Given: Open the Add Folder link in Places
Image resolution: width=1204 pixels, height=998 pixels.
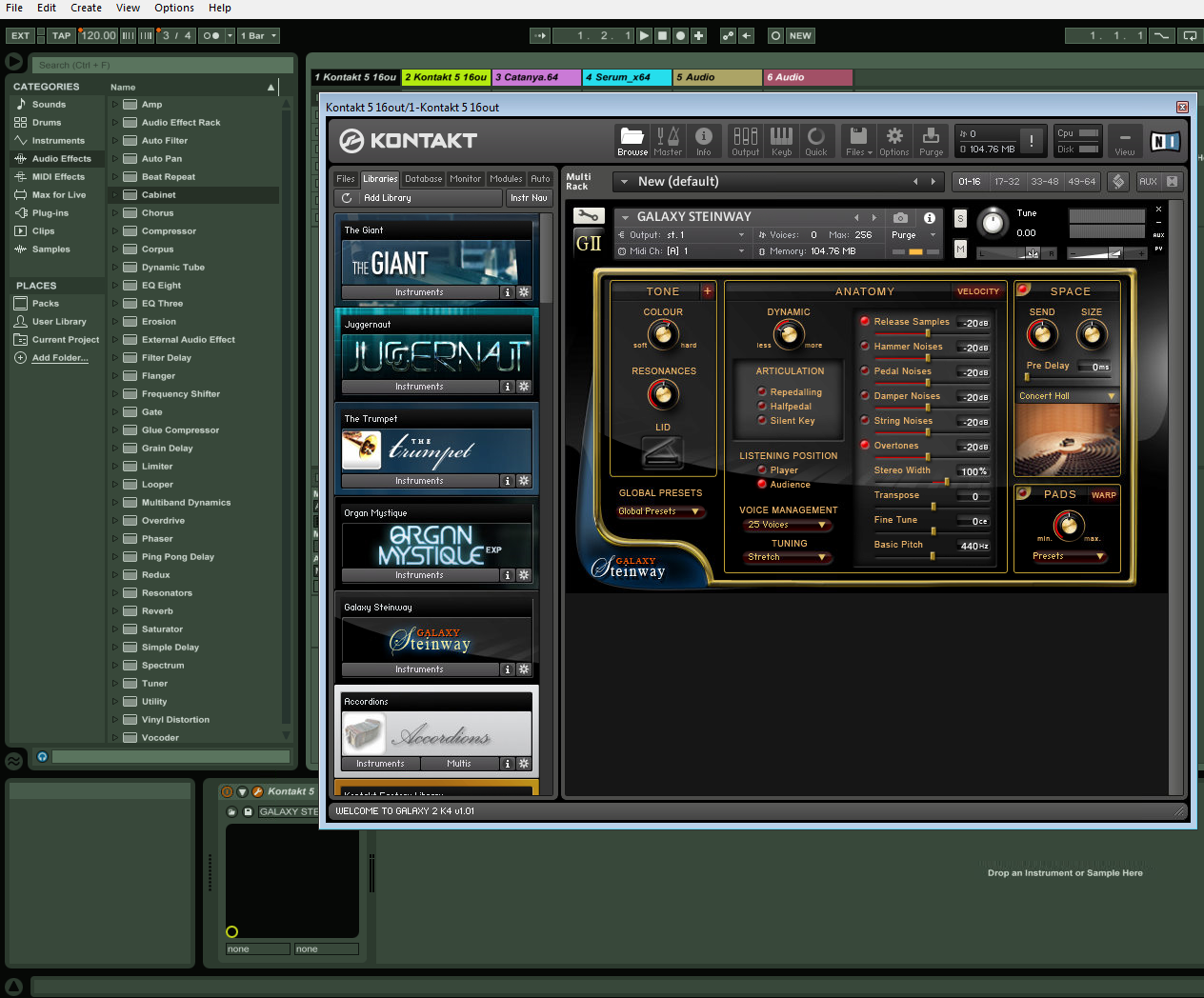Looking at the screenshot, I should click(60, 358).
